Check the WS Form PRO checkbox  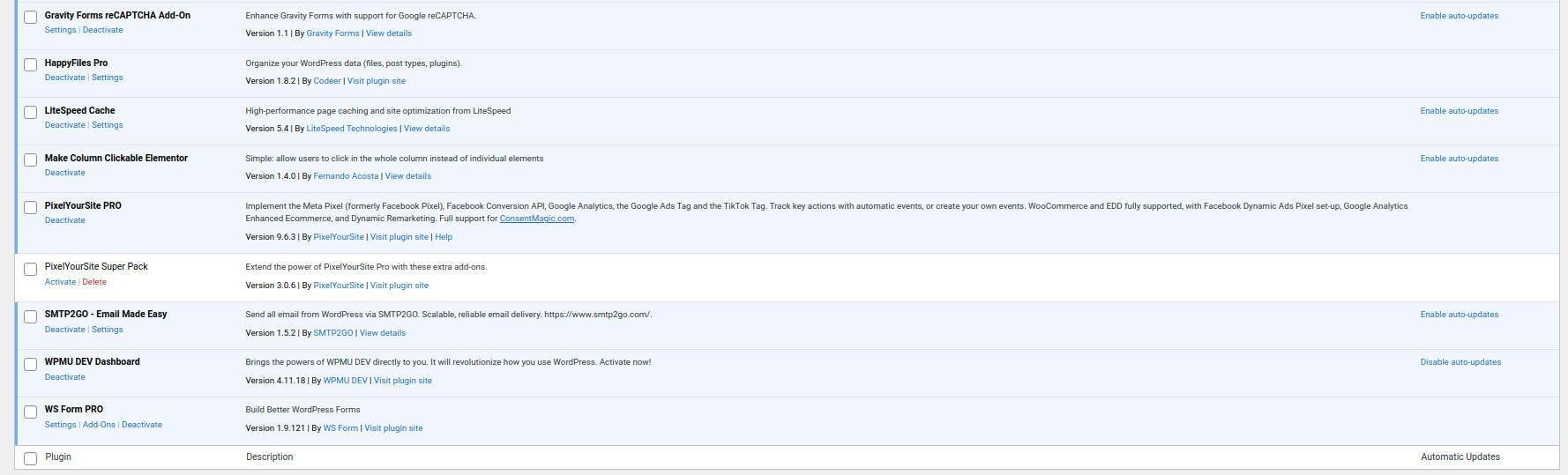(x=30, y=412)
